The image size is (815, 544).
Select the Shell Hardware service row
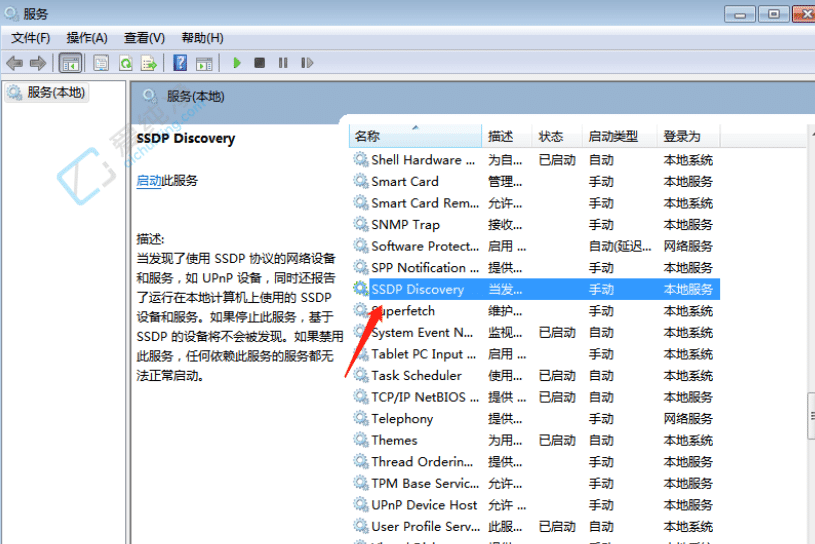point(535,160)
